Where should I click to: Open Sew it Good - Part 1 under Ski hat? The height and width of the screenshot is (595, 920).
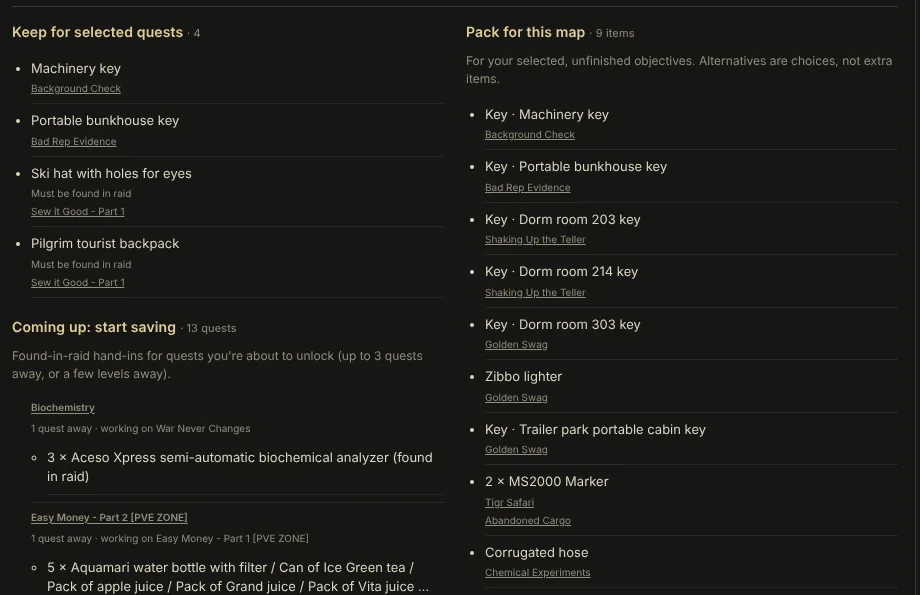point(77,211)
